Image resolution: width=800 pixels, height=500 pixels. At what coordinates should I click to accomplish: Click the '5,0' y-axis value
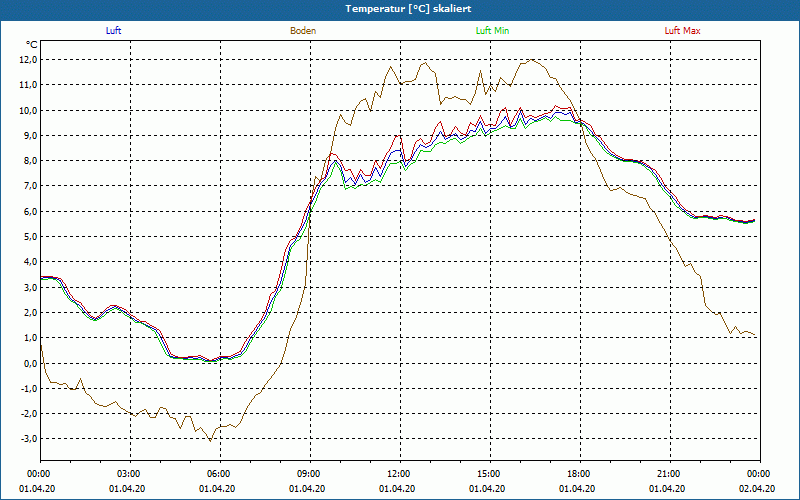click(31, 236)
